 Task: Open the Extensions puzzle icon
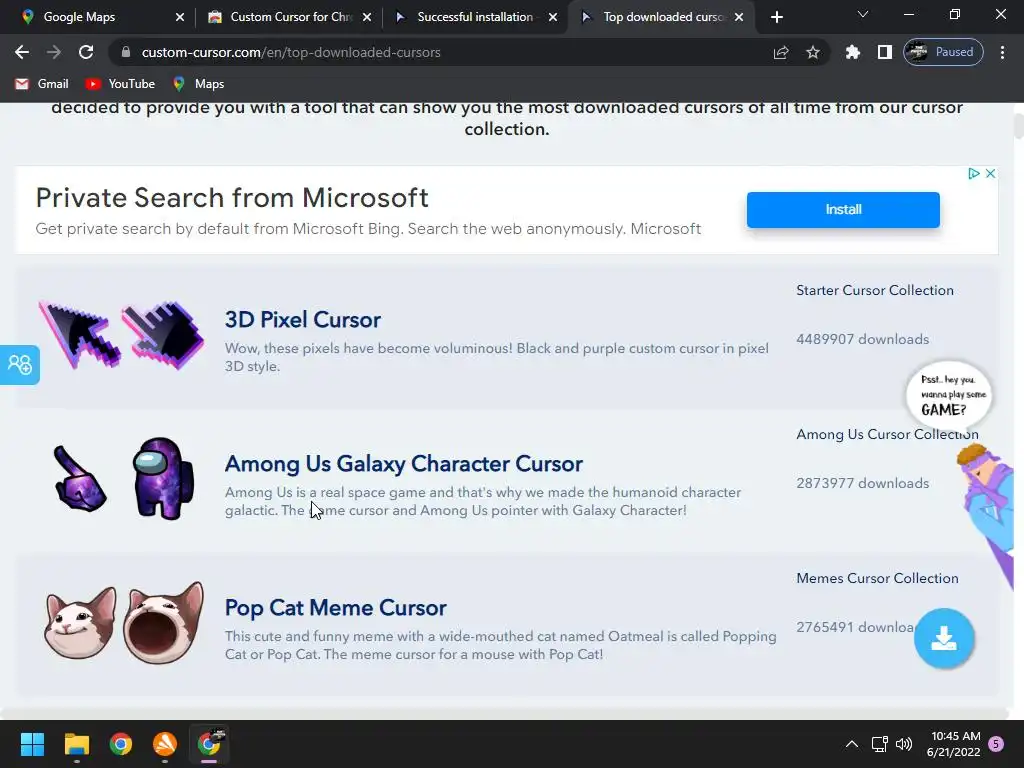pos(852,52)
